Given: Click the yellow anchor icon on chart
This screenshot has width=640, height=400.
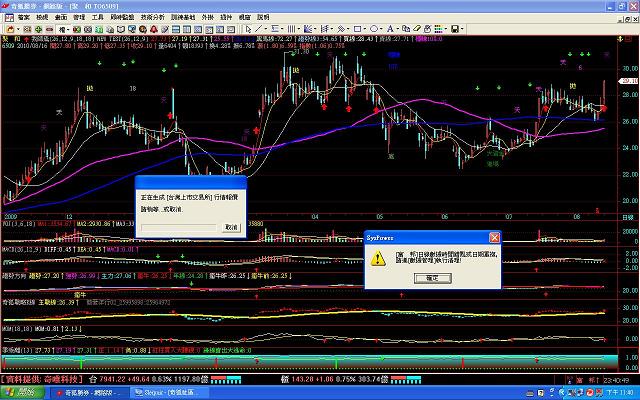Looking at the screenshot, I should click(620, 39).
